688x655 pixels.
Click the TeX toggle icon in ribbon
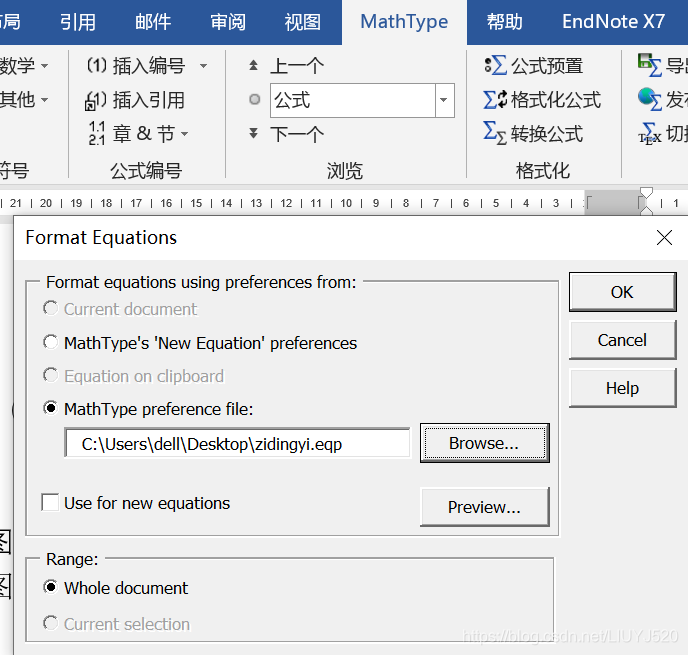coord(650,133)
